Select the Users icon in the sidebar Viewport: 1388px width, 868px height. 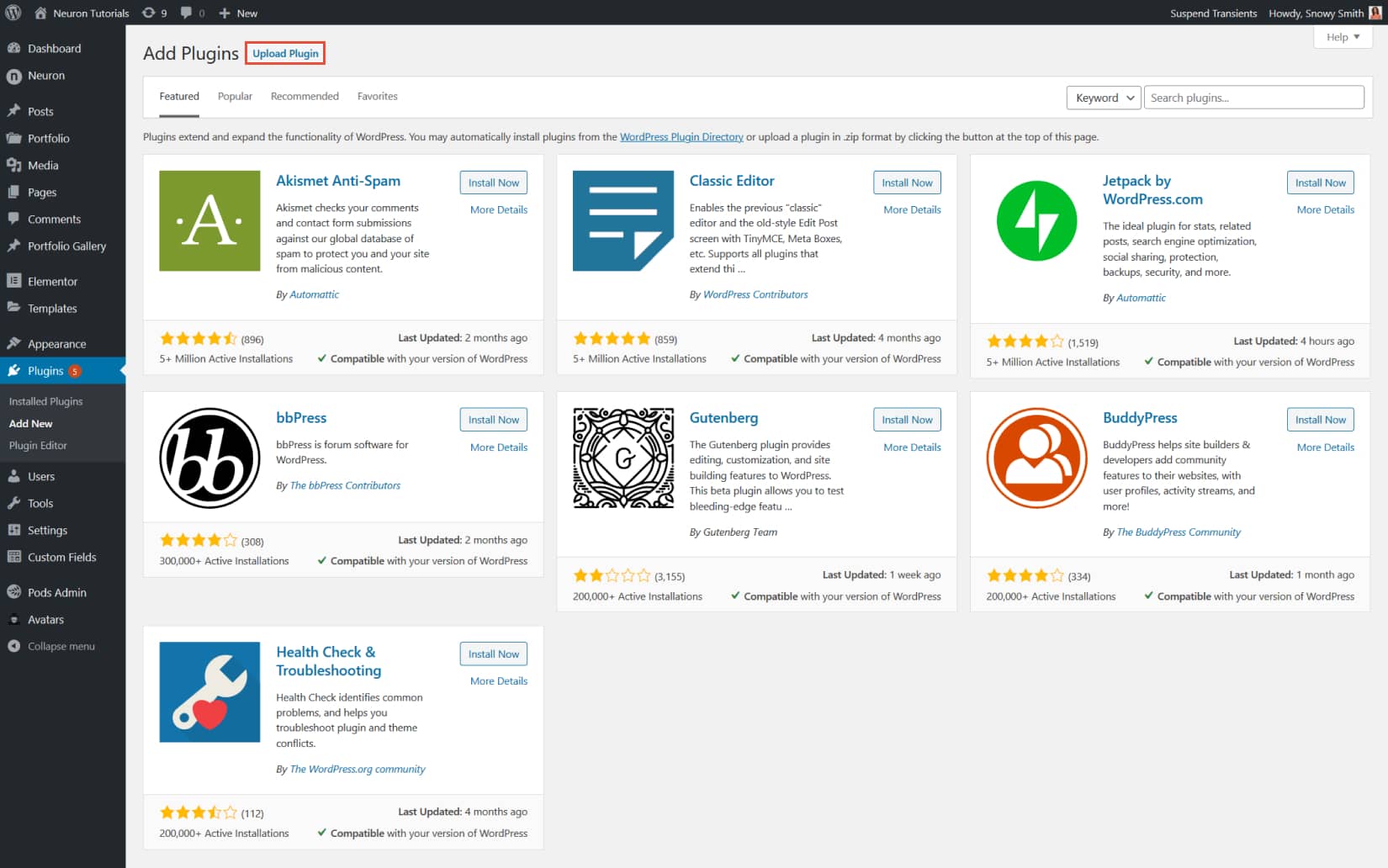15,476
